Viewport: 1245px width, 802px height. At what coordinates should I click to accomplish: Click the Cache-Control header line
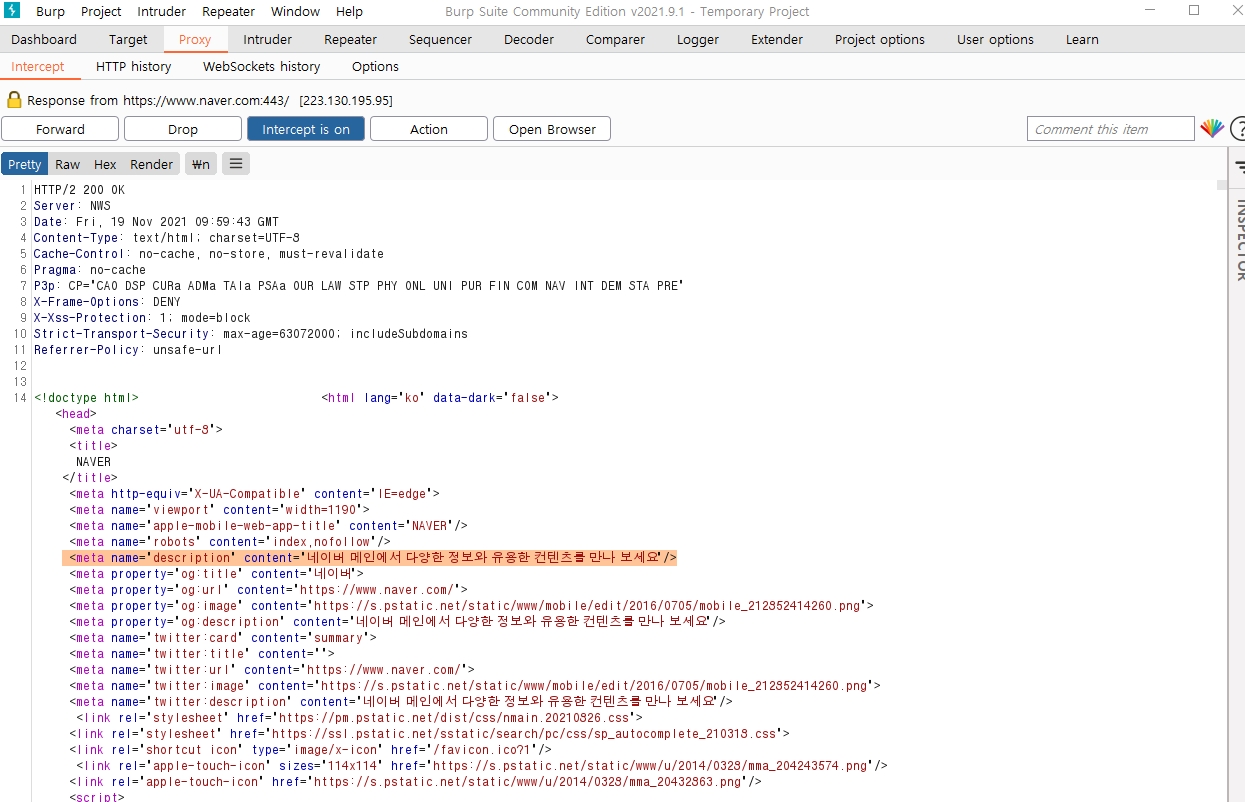(x=208, y=253)
